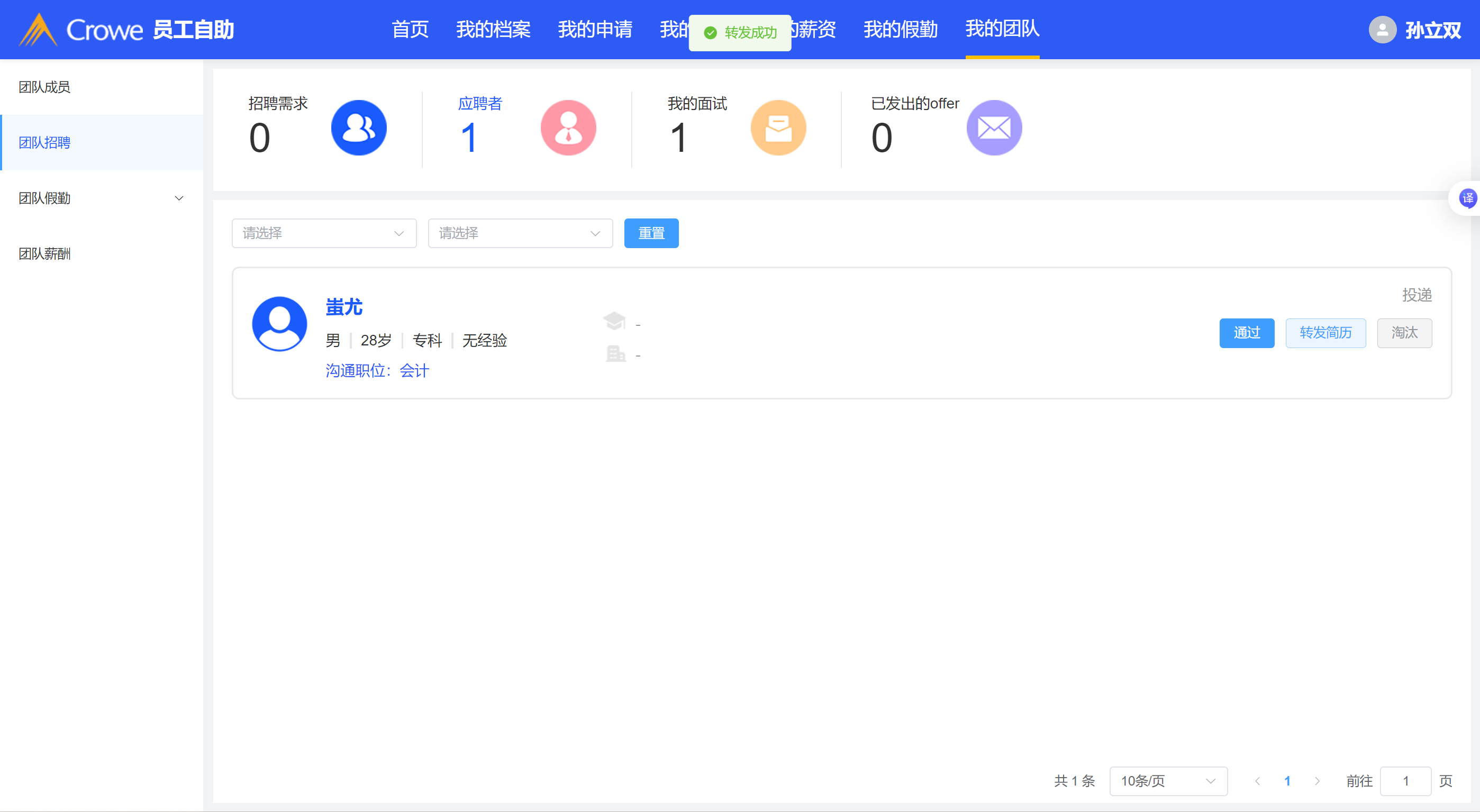Viewport: 1480px width, 812px height.
Task: Open the second 请选择 filter dropdown
Action: (x=520, y=233)
